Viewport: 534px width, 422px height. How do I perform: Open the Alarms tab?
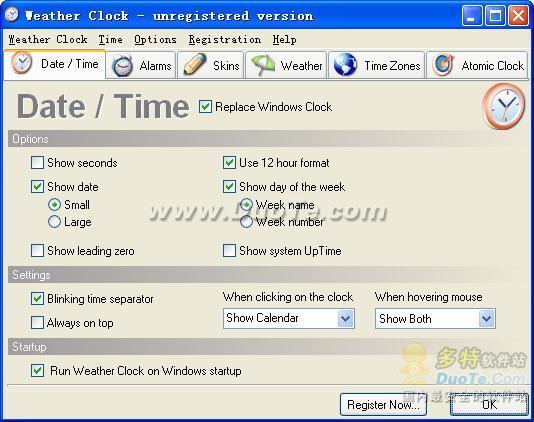[141, 65]
